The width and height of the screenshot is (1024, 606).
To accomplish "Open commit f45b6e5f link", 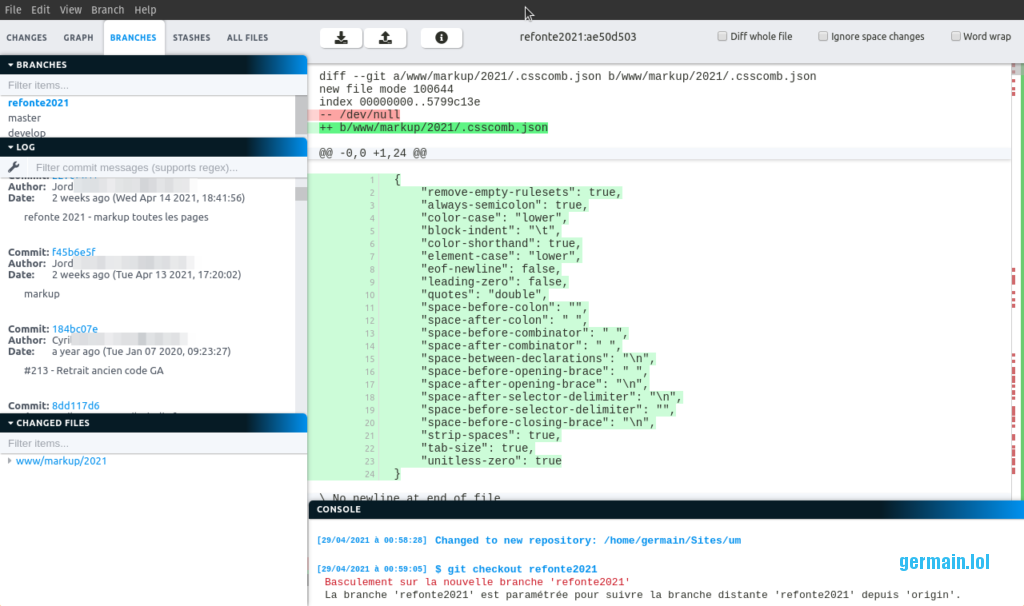I will pos(74,252).
